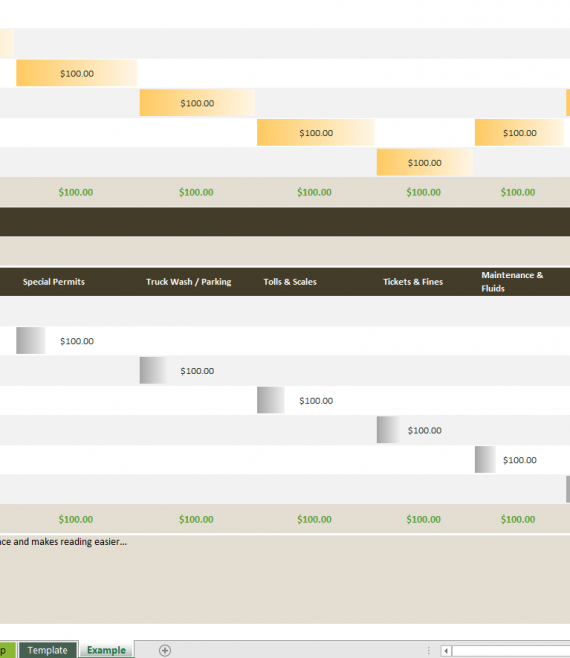Screen dimensions: 570x658
Task: Click lower green total for Truck Wash / Parking
Action: click(196, 519)
